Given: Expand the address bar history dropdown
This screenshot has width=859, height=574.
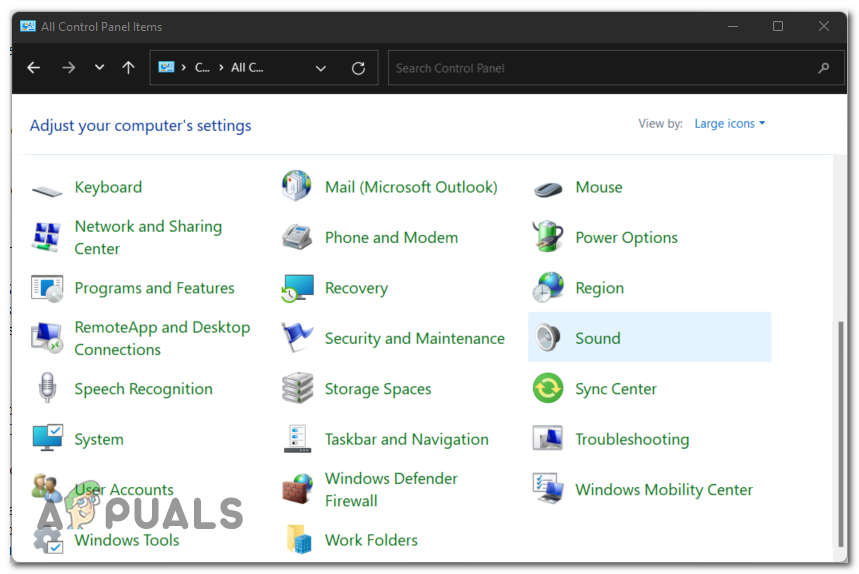Looking at the screenshot, I should (x=321, y=68).
